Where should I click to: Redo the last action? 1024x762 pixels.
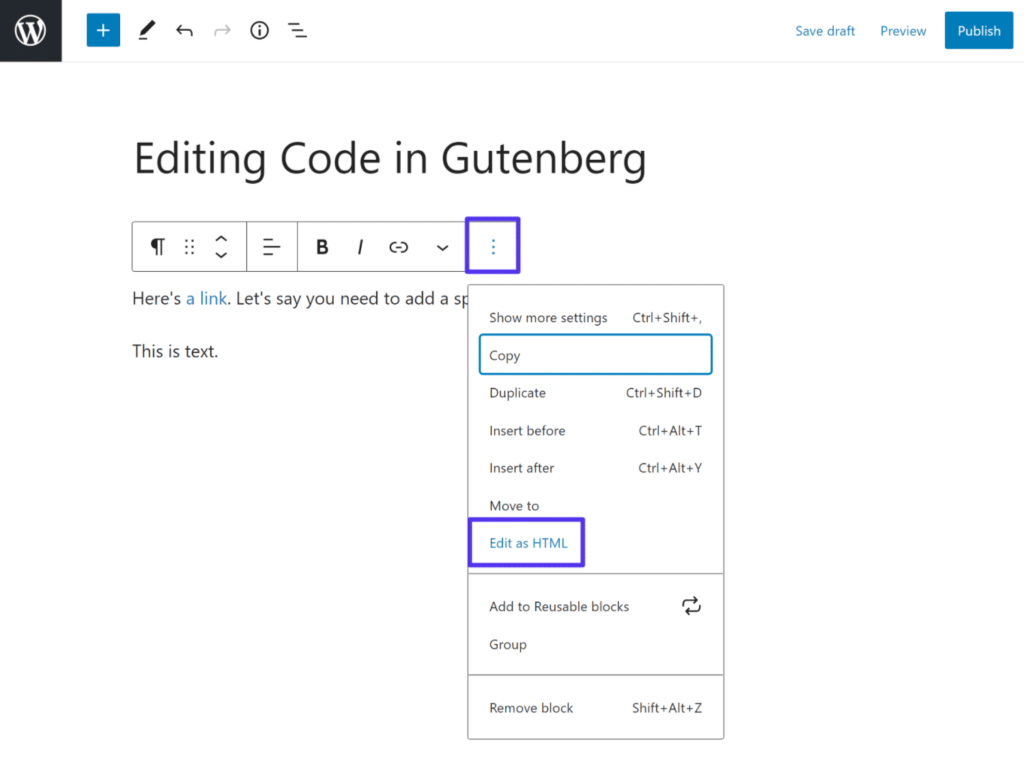tap(221, 30)
